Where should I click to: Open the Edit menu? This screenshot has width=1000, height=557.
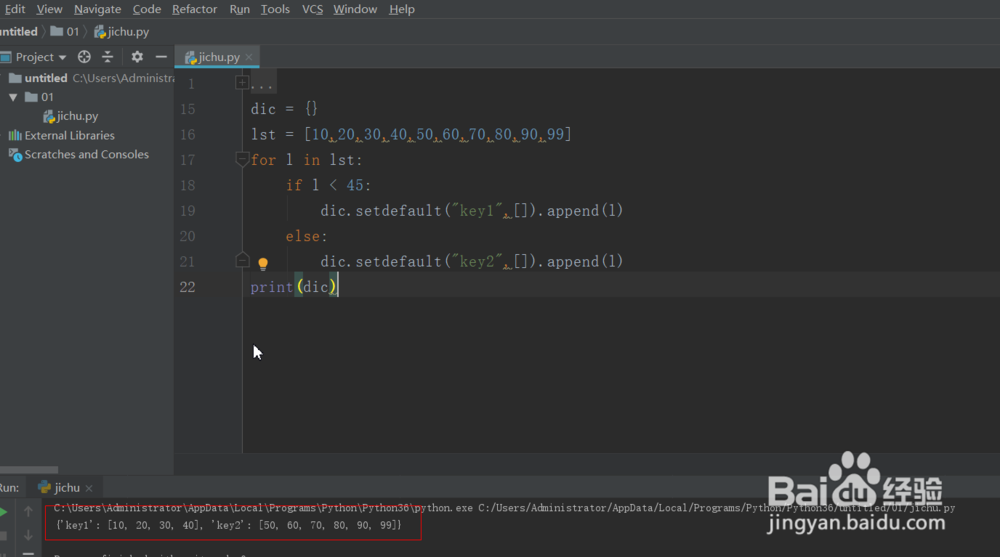click(x=14, y=9)
